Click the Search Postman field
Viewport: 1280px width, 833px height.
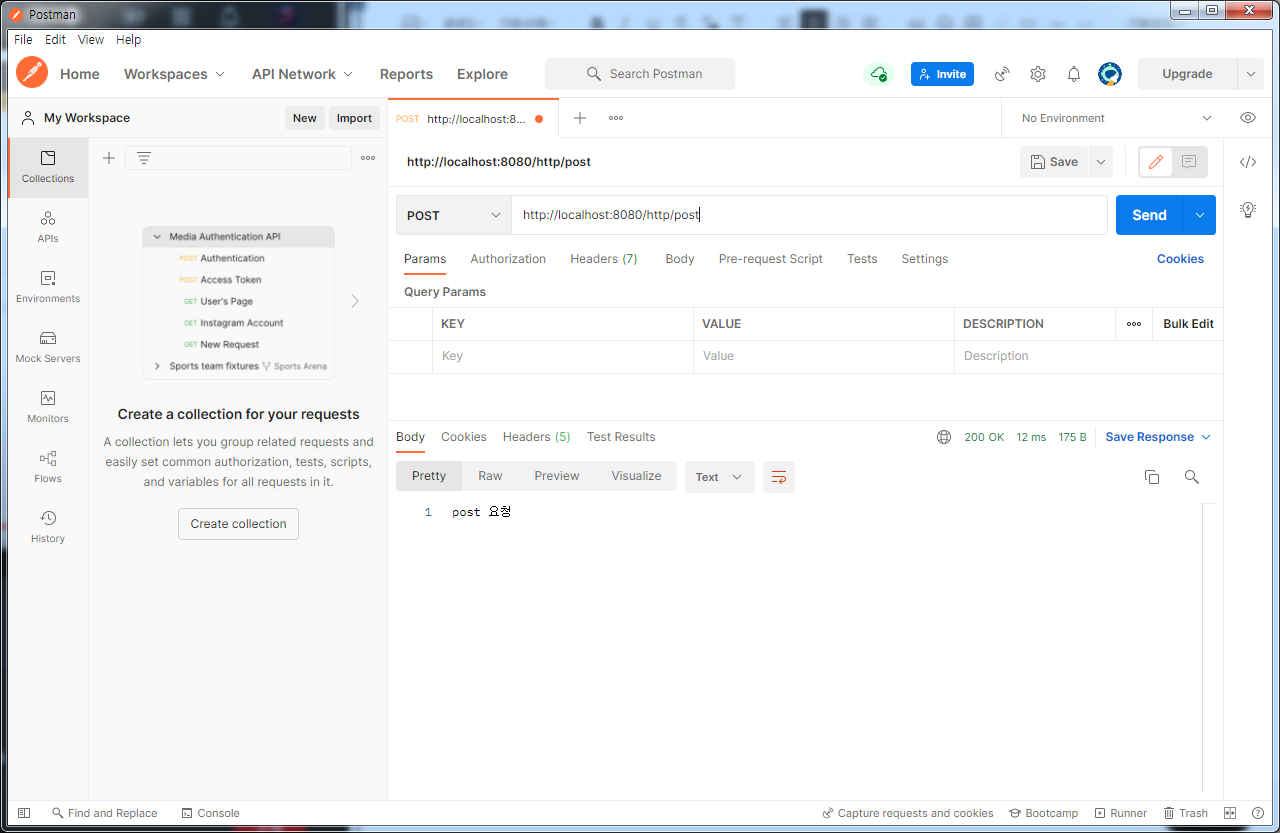tap(640, 74)
